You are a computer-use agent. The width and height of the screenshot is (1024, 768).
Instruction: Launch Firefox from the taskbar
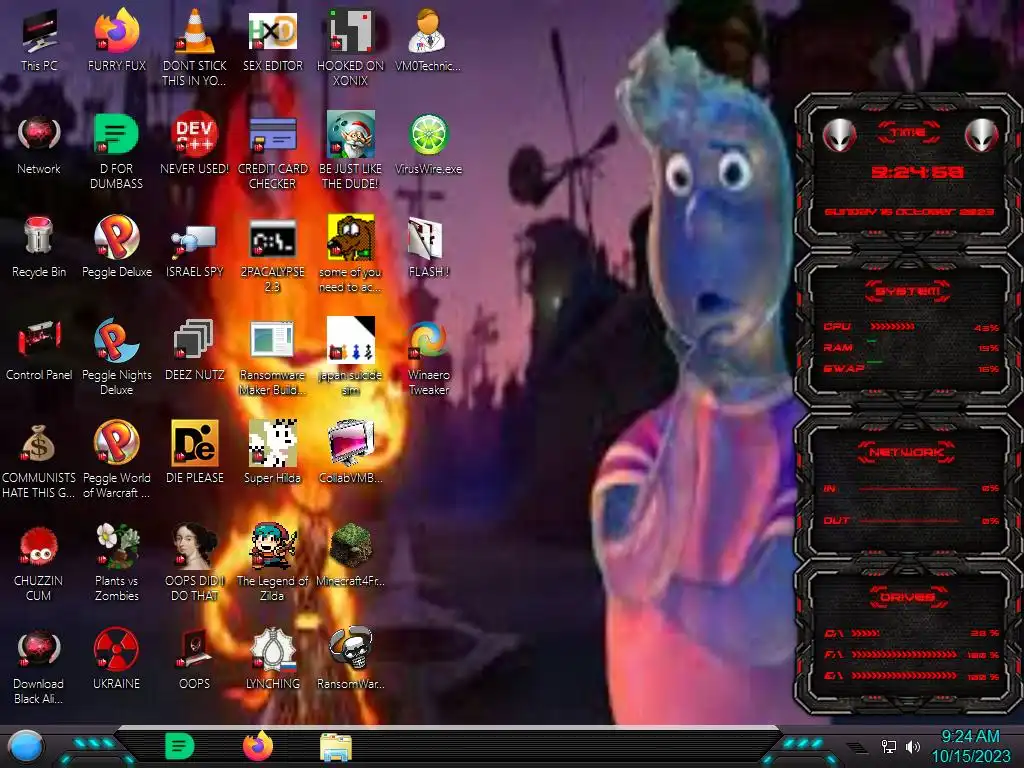[x=258, y=746]
